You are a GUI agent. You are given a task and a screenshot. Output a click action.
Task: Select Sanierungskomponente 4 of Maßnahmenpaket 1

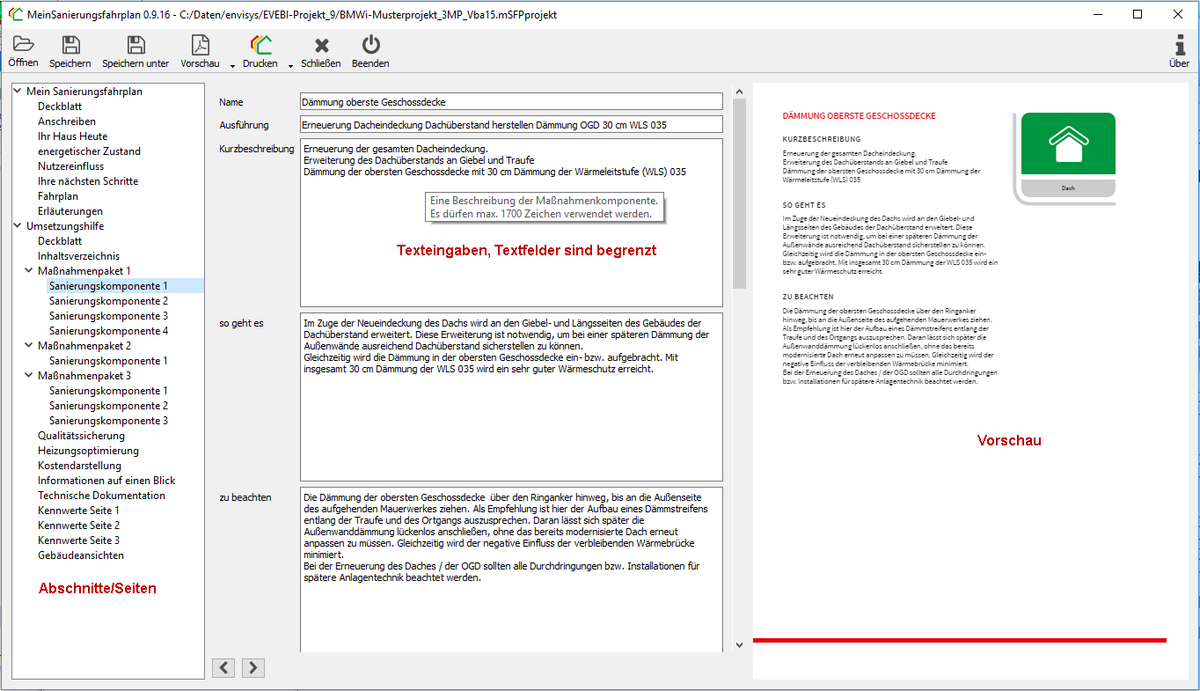109,331
